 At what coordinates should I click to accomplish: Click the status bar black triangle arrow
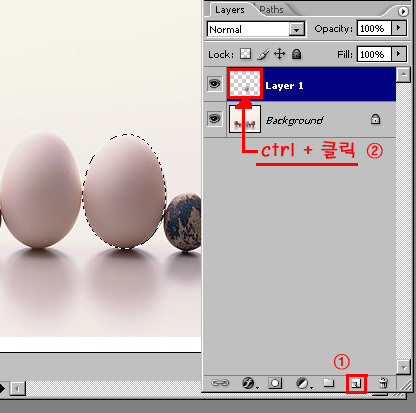3,388
